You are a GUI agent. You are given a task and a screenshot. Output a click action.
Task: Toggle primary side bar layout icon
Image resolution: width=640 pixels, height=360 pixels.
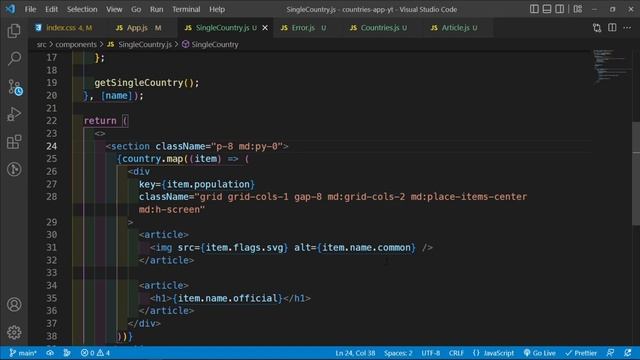tap(534, 9)
